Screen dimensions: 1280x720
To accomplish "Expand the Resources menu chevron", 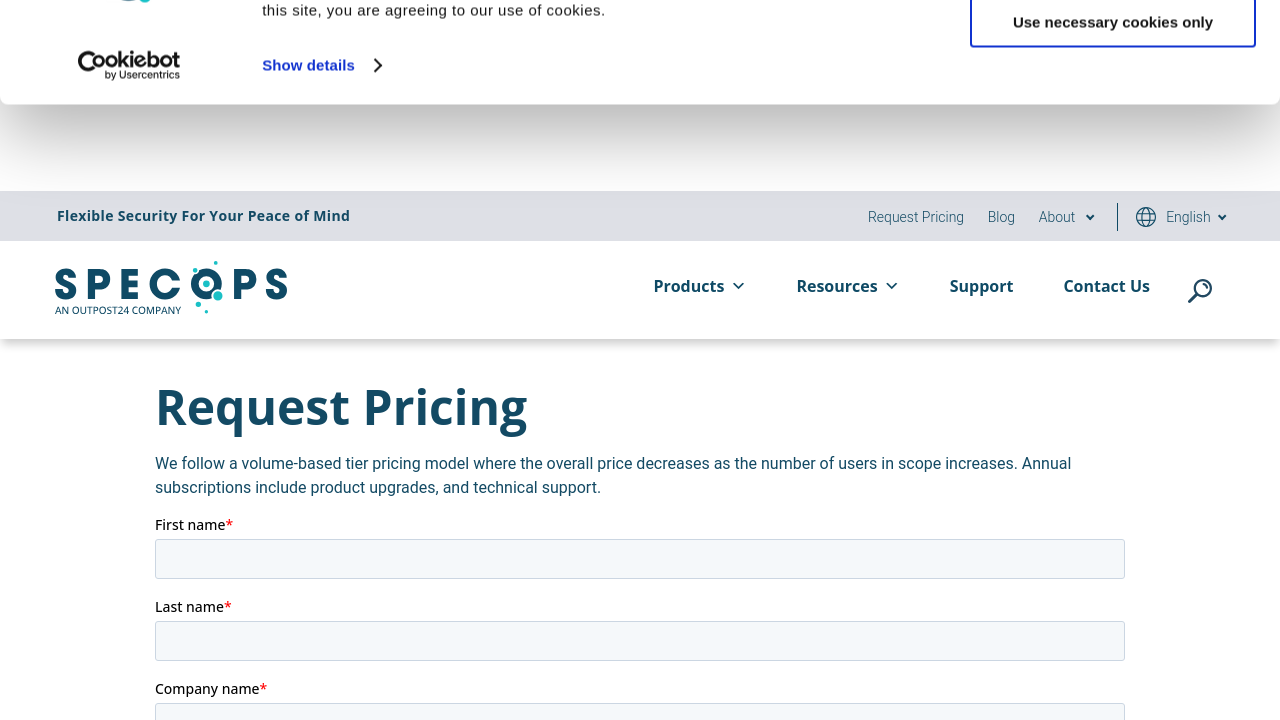I will (892, 287).
